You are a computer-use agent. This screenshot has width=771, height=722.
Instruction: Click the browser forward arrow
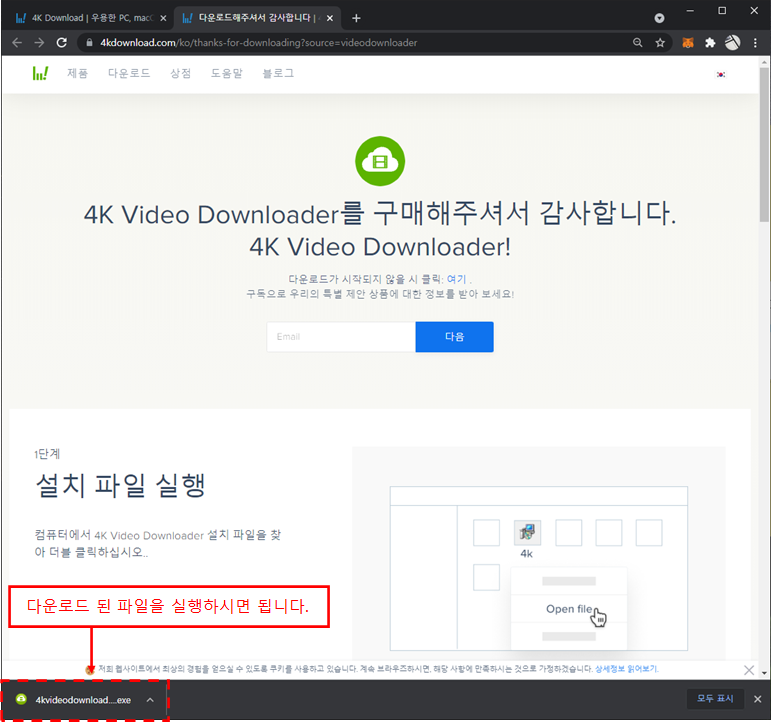click(39, 43)
